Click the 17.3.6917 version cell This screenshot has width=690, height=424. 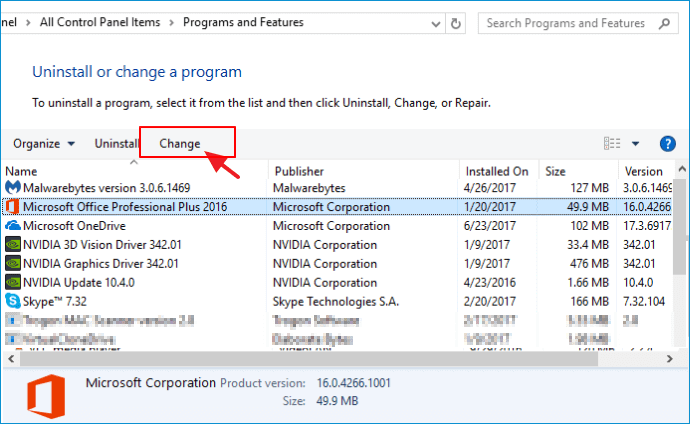(x=647, y=226)
